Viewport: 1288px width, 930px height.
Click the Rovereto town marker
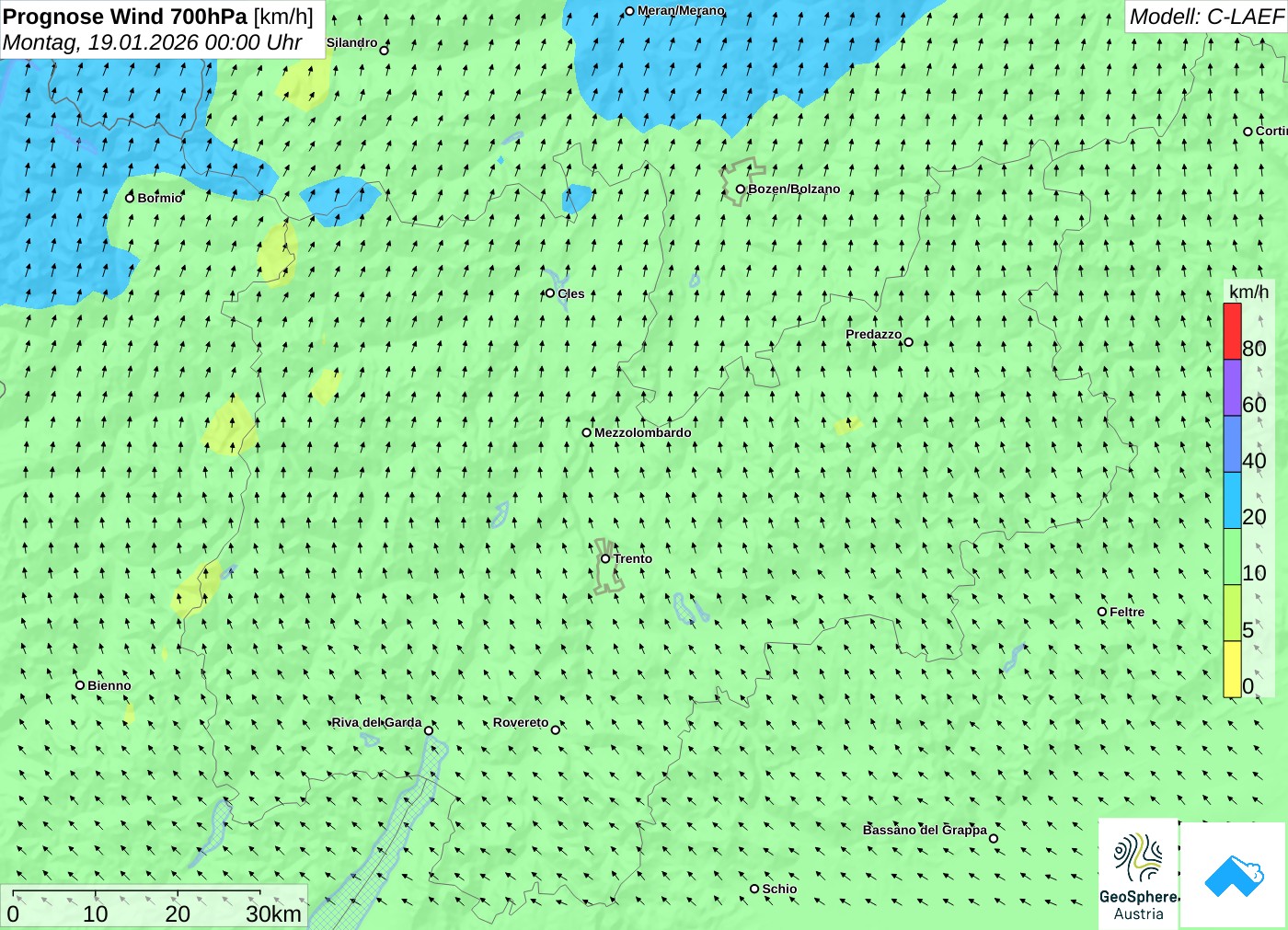click(x=556, y=730)
